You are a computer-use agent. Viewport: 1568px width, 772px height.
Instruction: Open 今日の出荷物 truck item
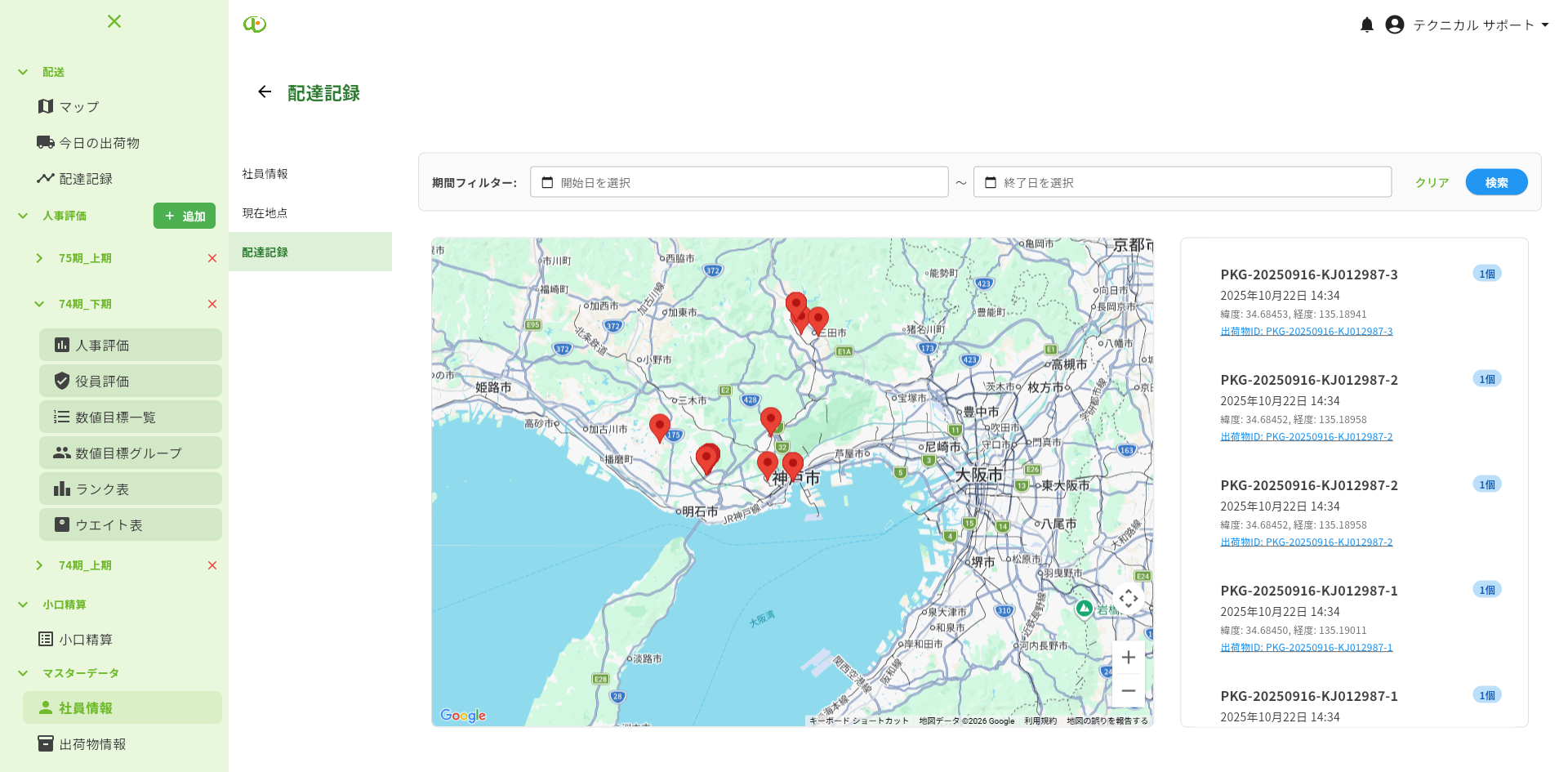click(98, 143)
